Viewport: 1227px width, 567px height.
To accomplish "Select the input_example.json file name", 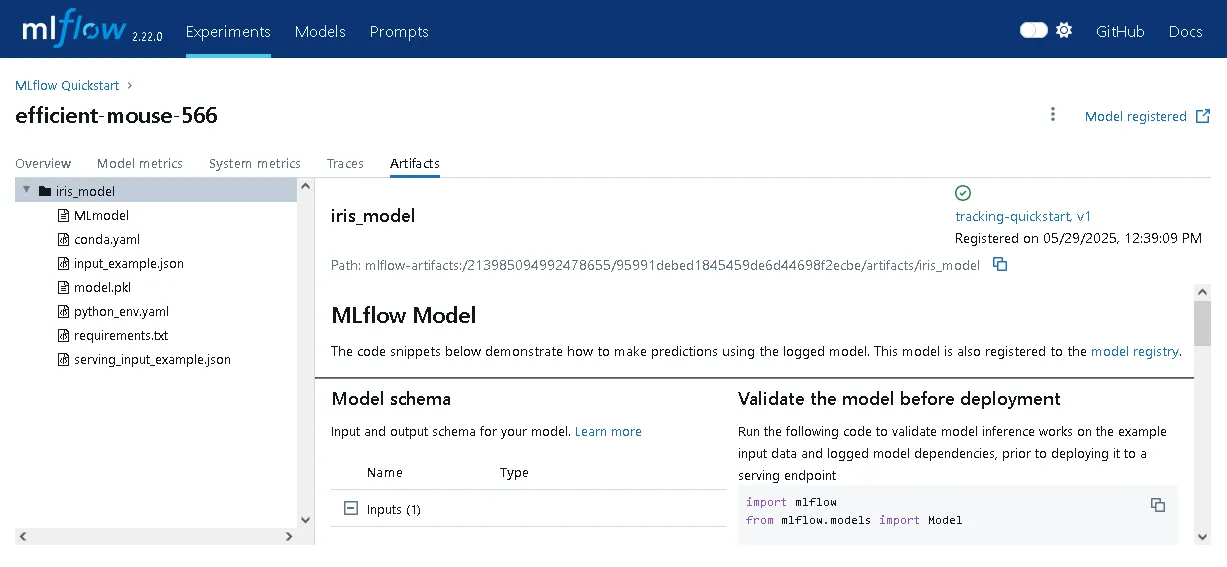I will click(129, 263).
